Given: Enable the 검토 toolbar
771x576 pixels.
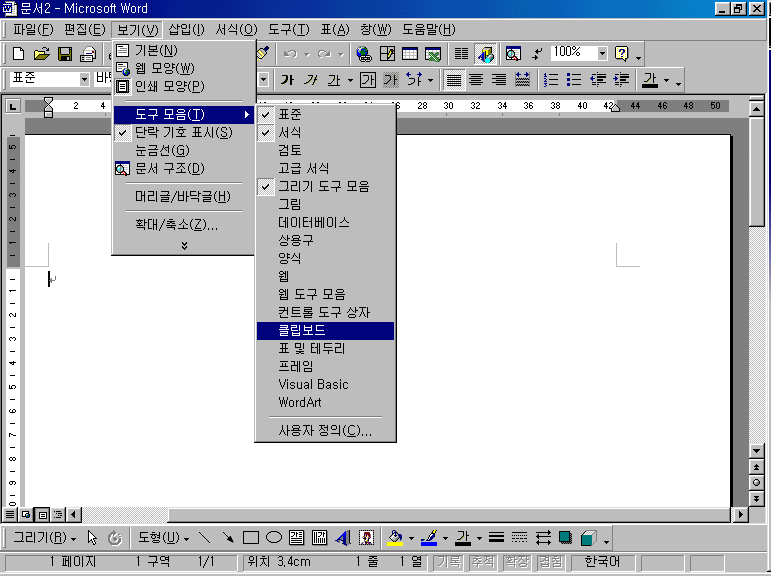Looking at the screenshot, I should 325,151.
